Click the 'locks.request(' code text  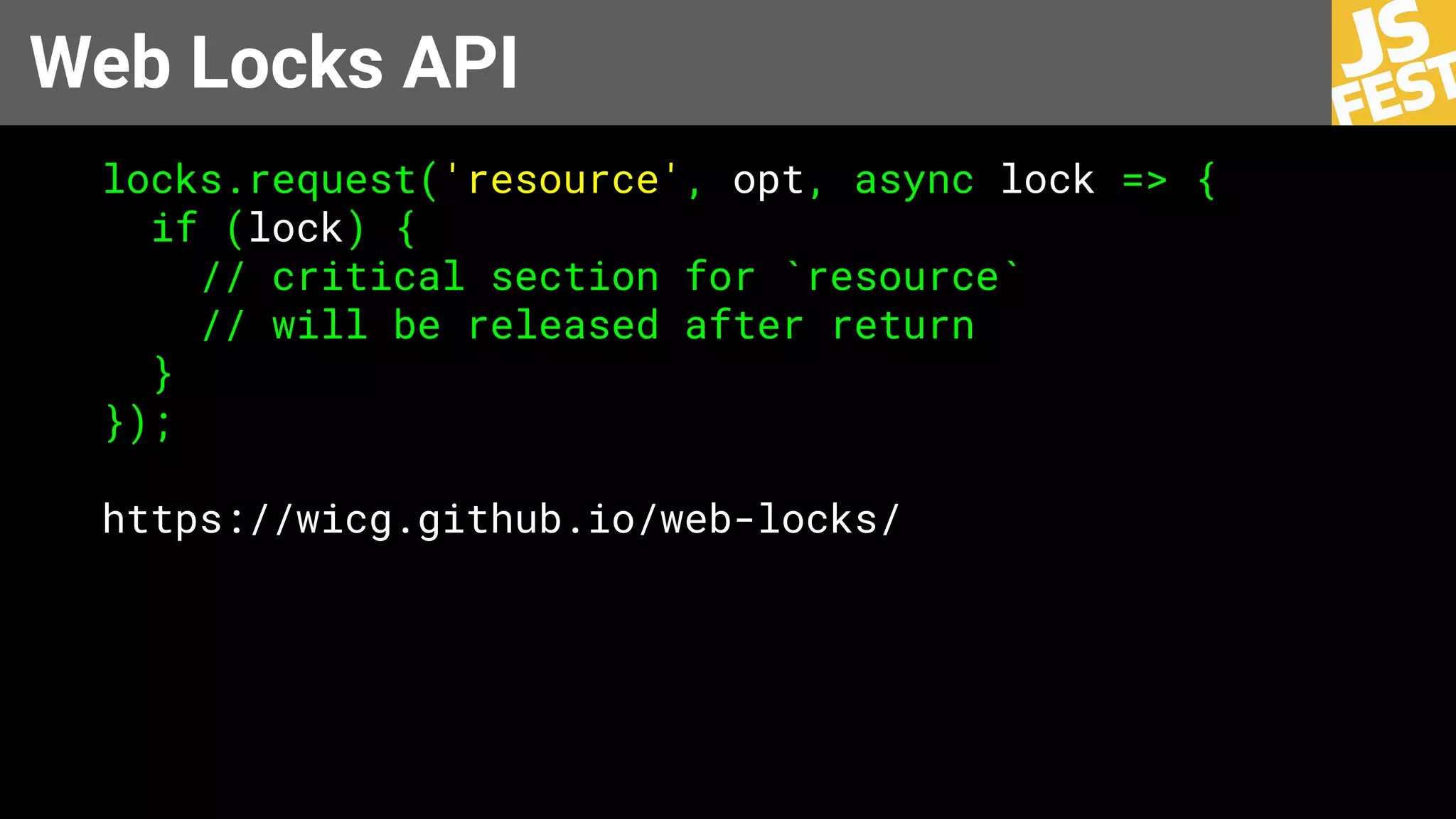(x=269, y=181)
